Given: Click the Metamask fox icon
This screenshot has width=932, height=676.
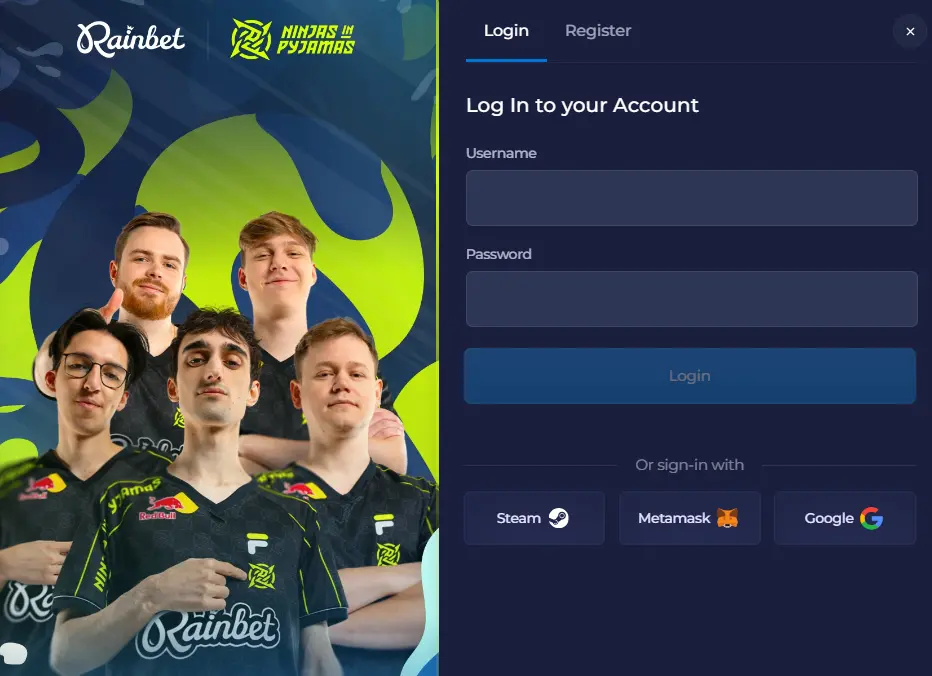Looking at the screenshot, I should point(728,518).
